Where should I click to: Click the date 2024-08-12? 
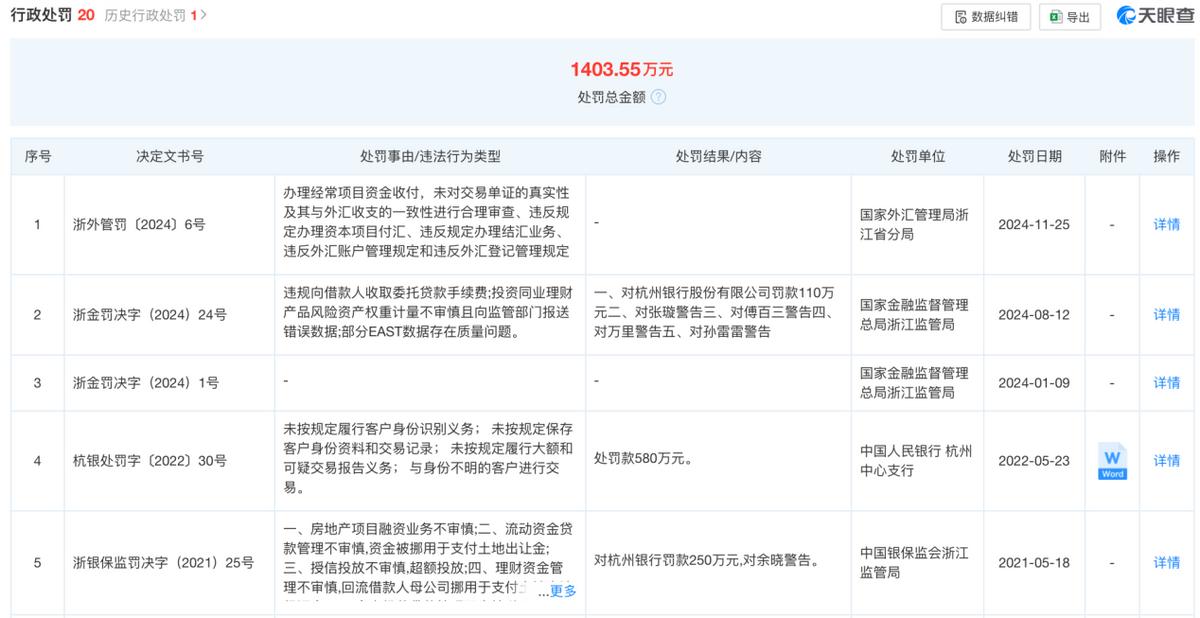click(1034, 315)
